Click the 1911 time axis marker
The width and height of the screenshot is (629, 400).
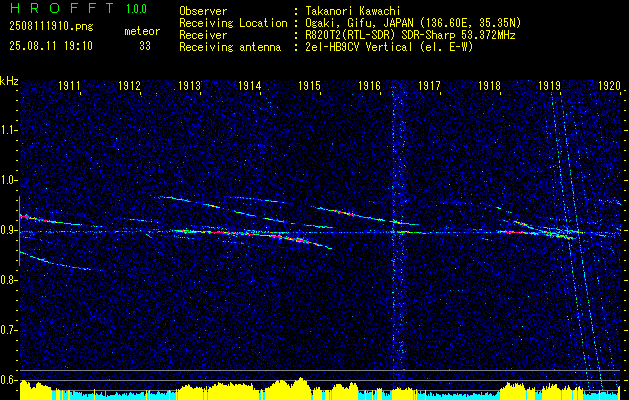point(69,86)
